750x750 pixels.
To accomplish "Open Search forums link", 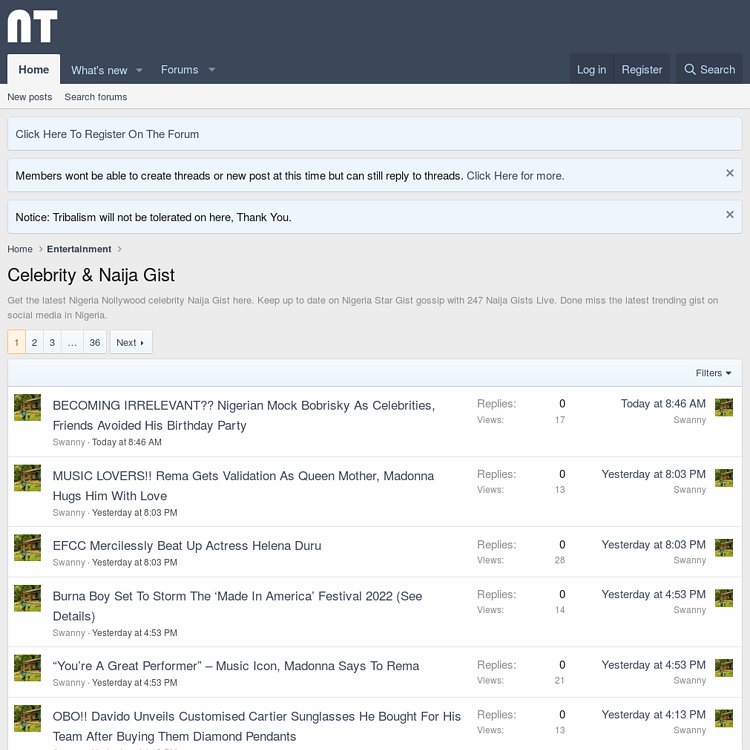I will (x=96, y=97).
